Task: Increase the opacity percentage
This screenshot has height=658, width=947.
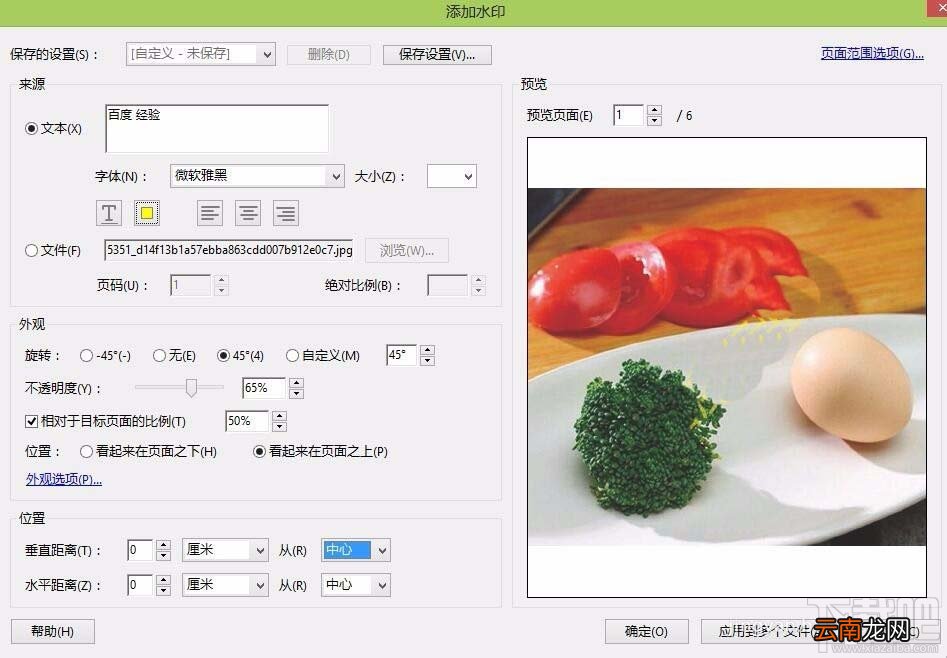Action: click(x=296, y=383)
